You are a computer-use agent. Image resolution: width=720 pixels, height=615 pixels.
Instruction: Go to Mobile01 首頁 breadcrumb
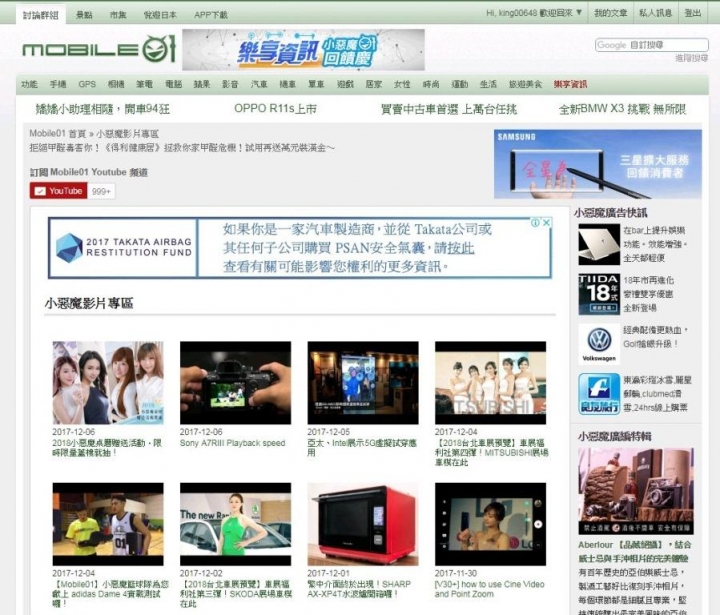[57, 134]
